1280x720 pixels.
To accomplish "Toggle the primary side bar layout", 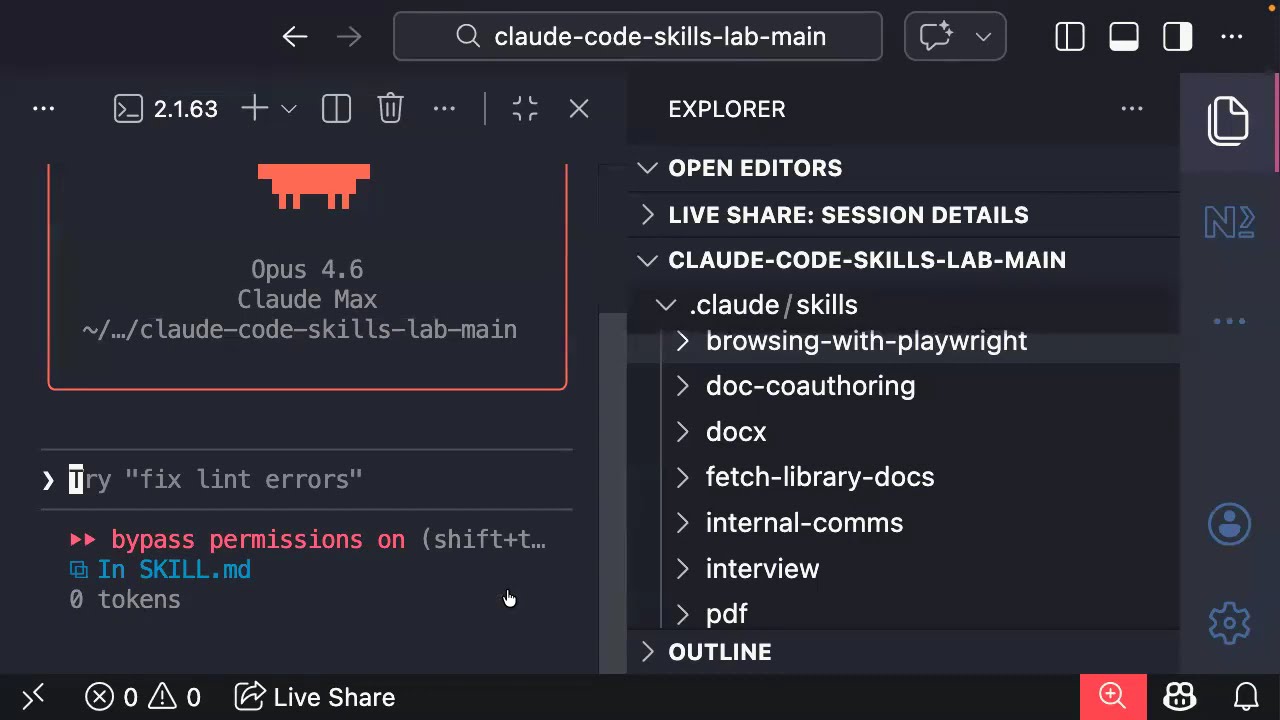I will (1070, 37).
